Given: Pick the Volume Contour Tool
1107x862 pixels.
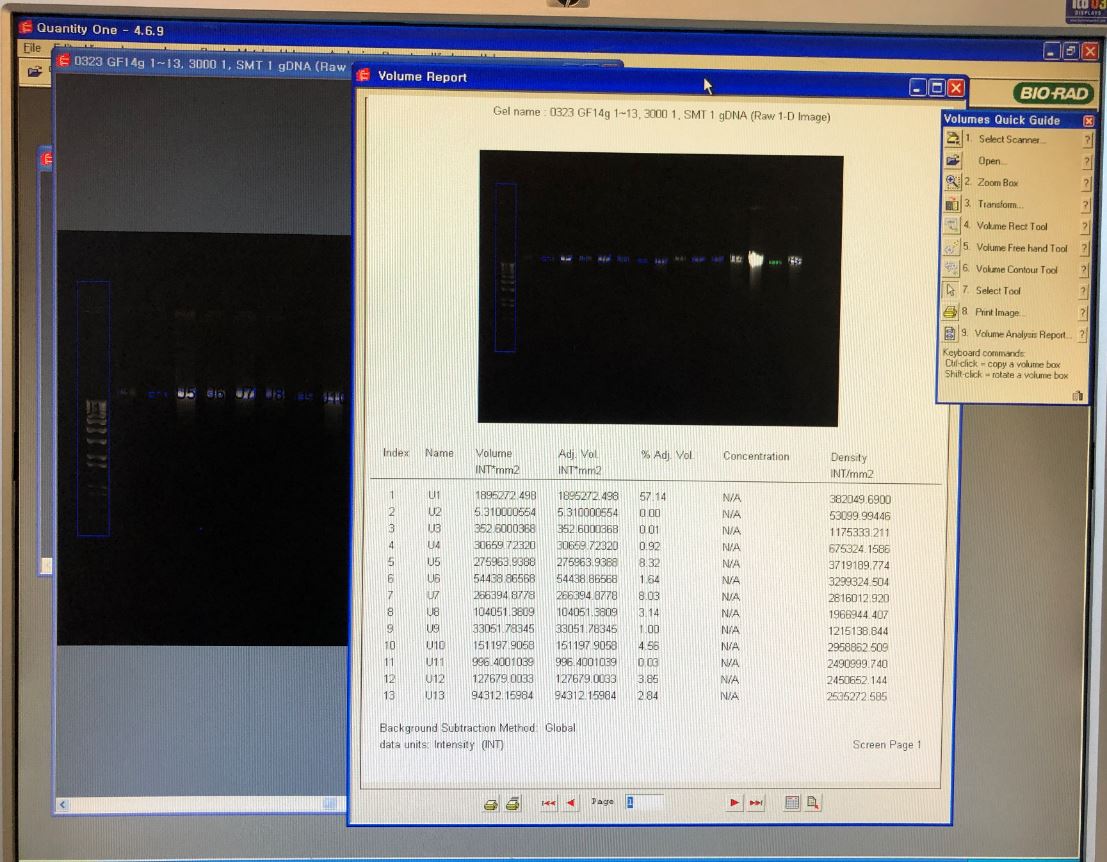Looking at the screenshot, I should point(952,269).
